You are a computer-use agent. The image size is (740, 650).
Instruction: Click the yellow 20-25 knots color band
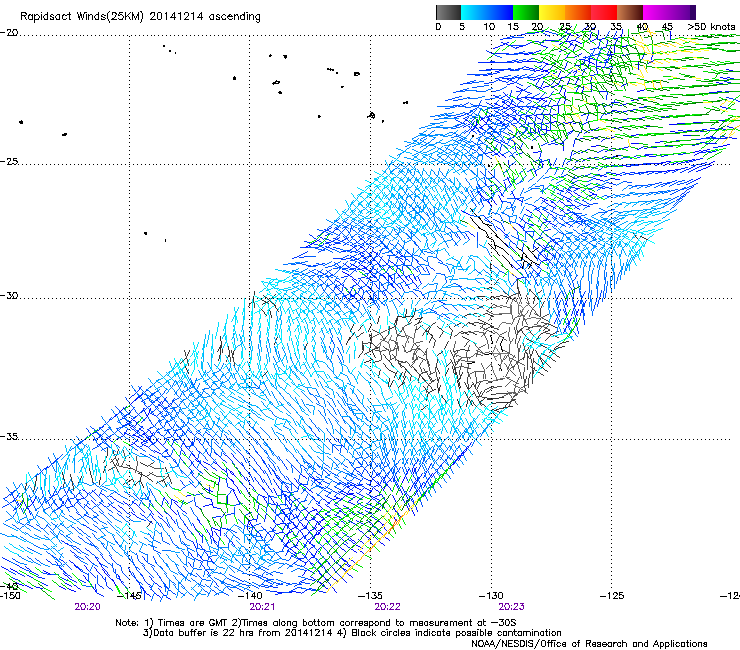pyautogui.click(x=552, y=12)
